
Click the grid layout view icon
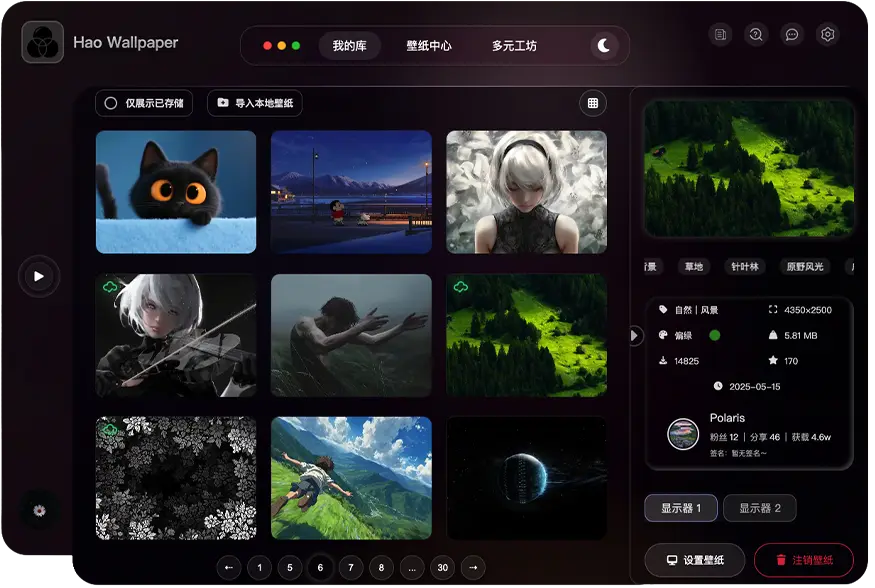[593, 103]
